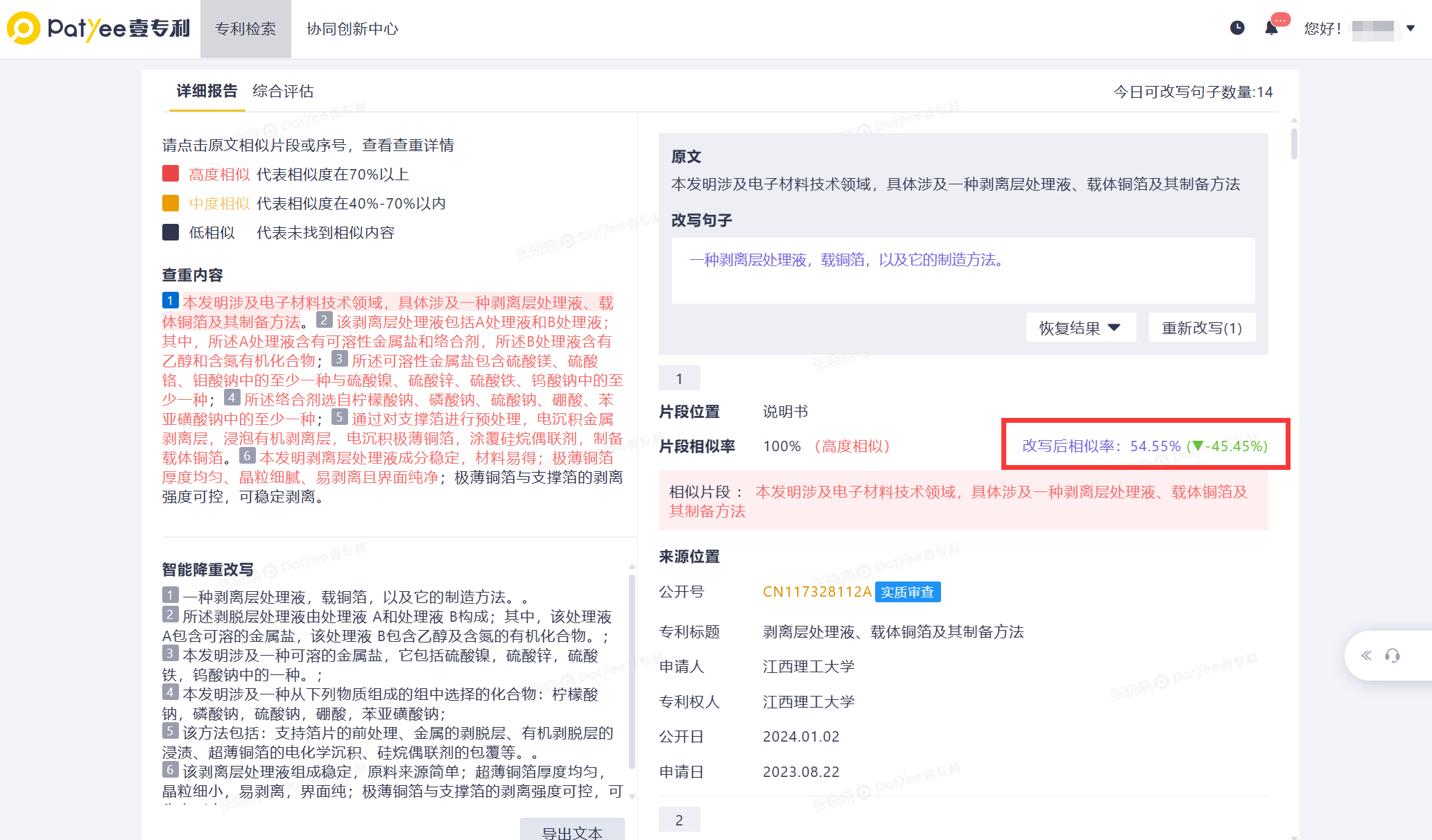Viewport: 1432px width, 840px height.
Task: Select rewritten sentence number 1 in 智能降重改写
Action: [171, 595]
